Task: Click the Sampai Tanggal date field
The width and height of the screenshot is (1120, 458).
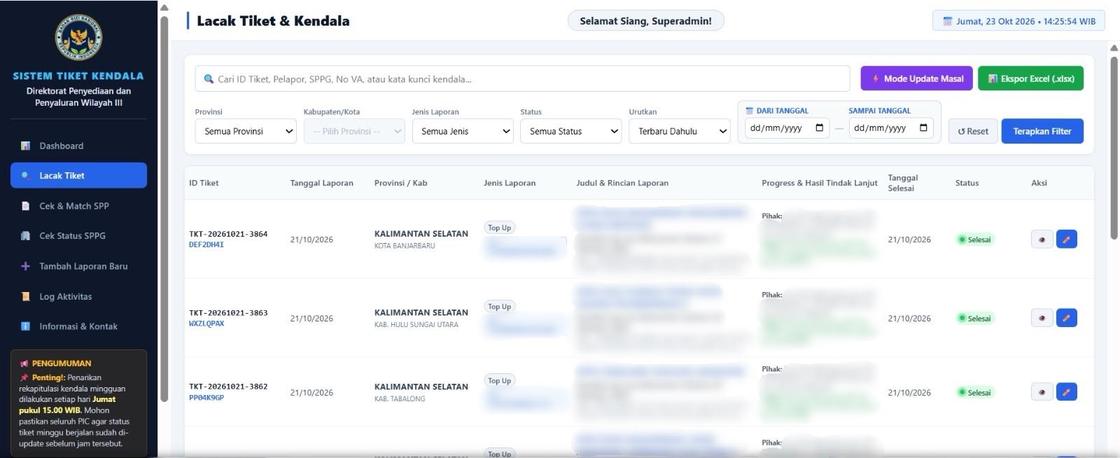Action: 891,128
